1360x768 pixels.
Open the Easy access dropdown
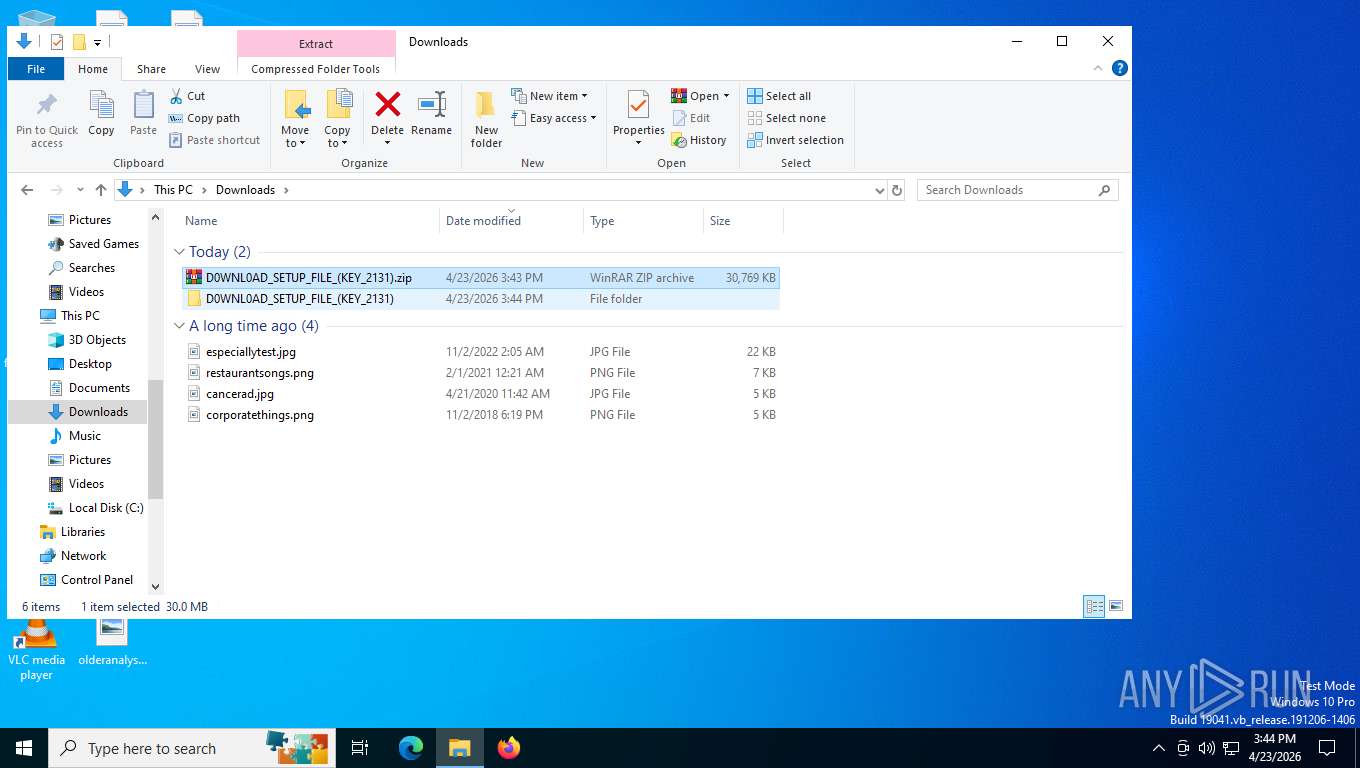coord(554,118)
